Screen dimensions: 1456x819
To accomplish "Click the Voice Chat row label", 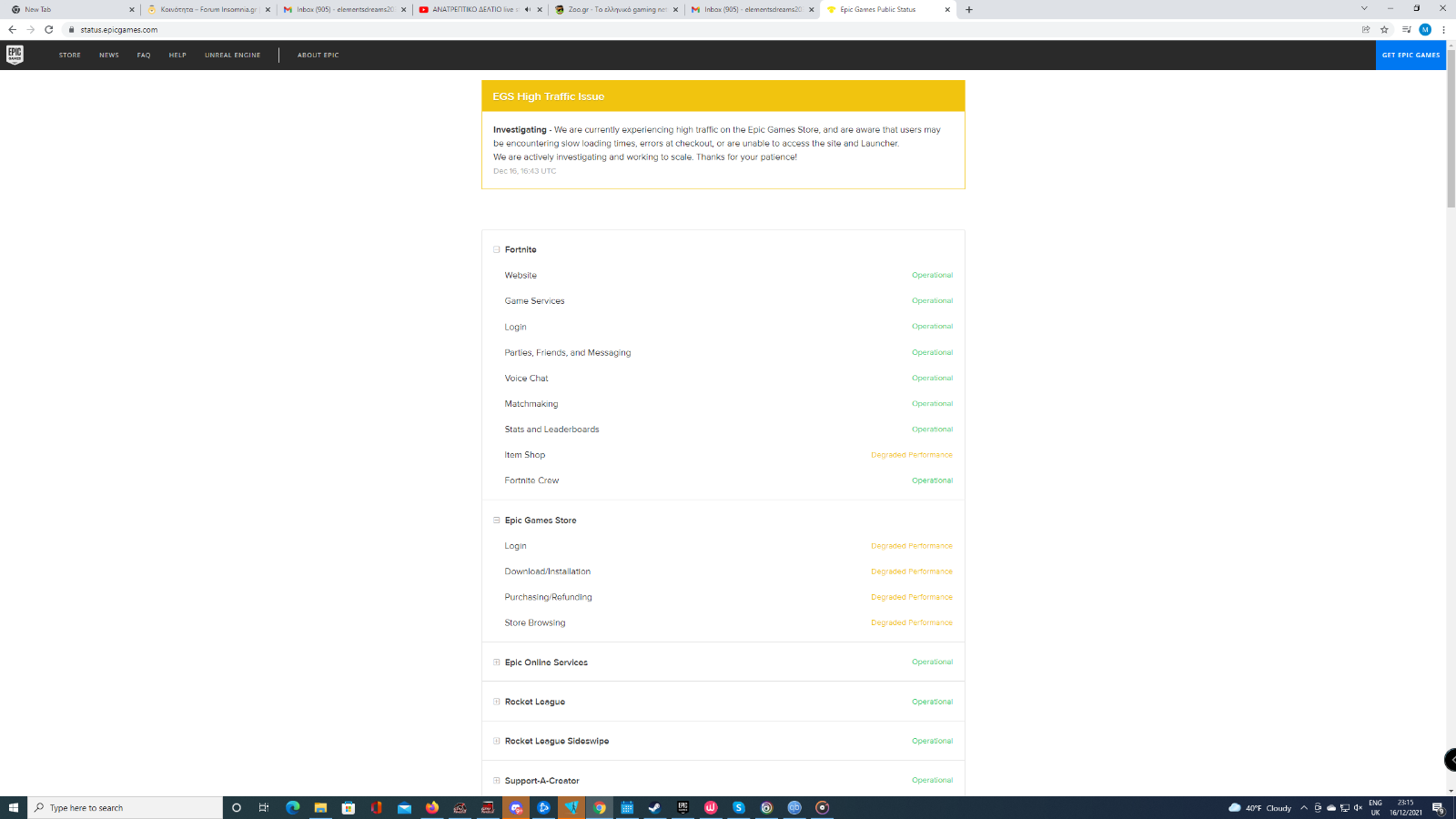I will point(527,379).
